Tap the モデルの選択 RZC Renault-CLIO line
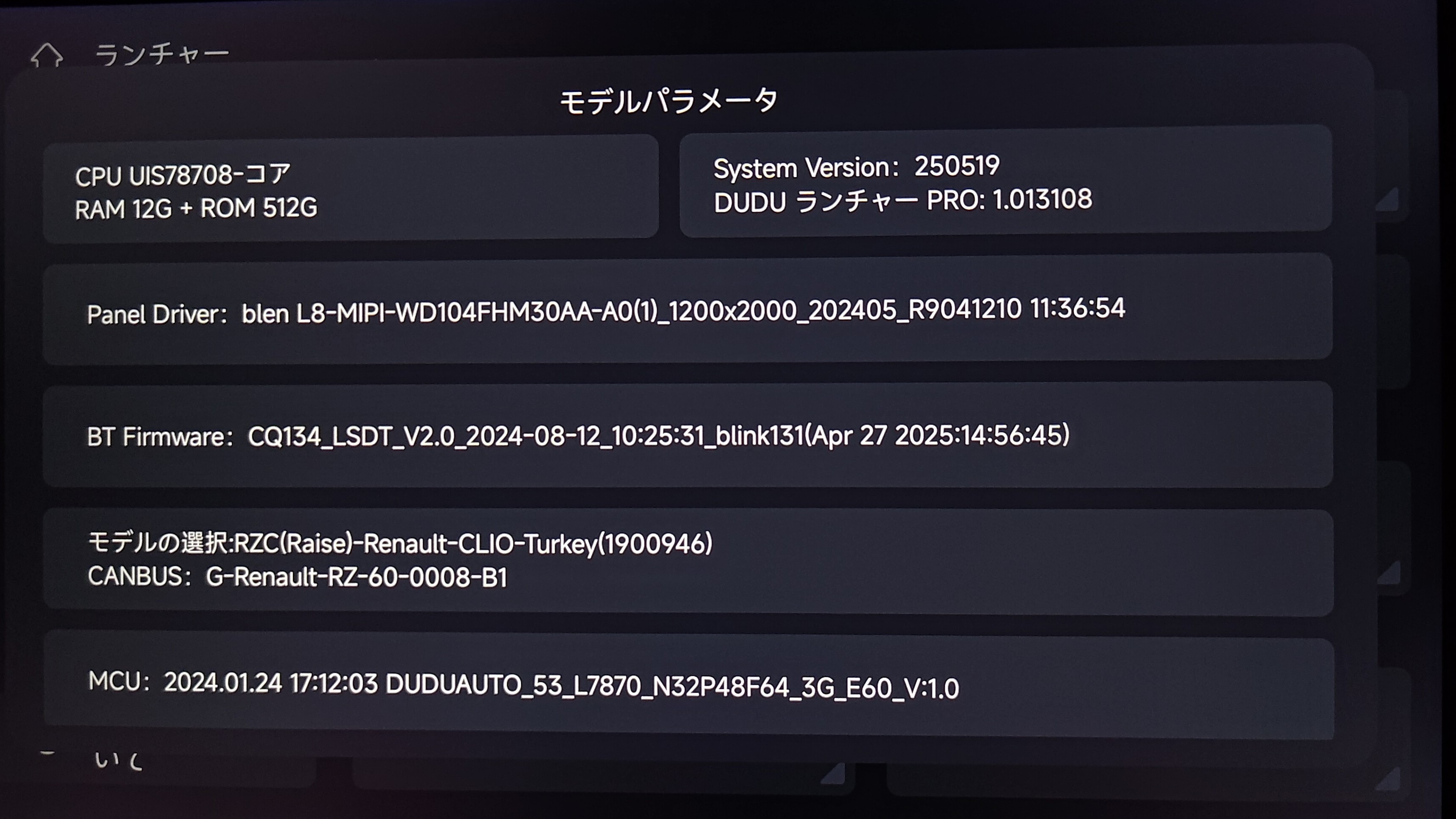This screenshot has width=1456, height=819. 400,543
